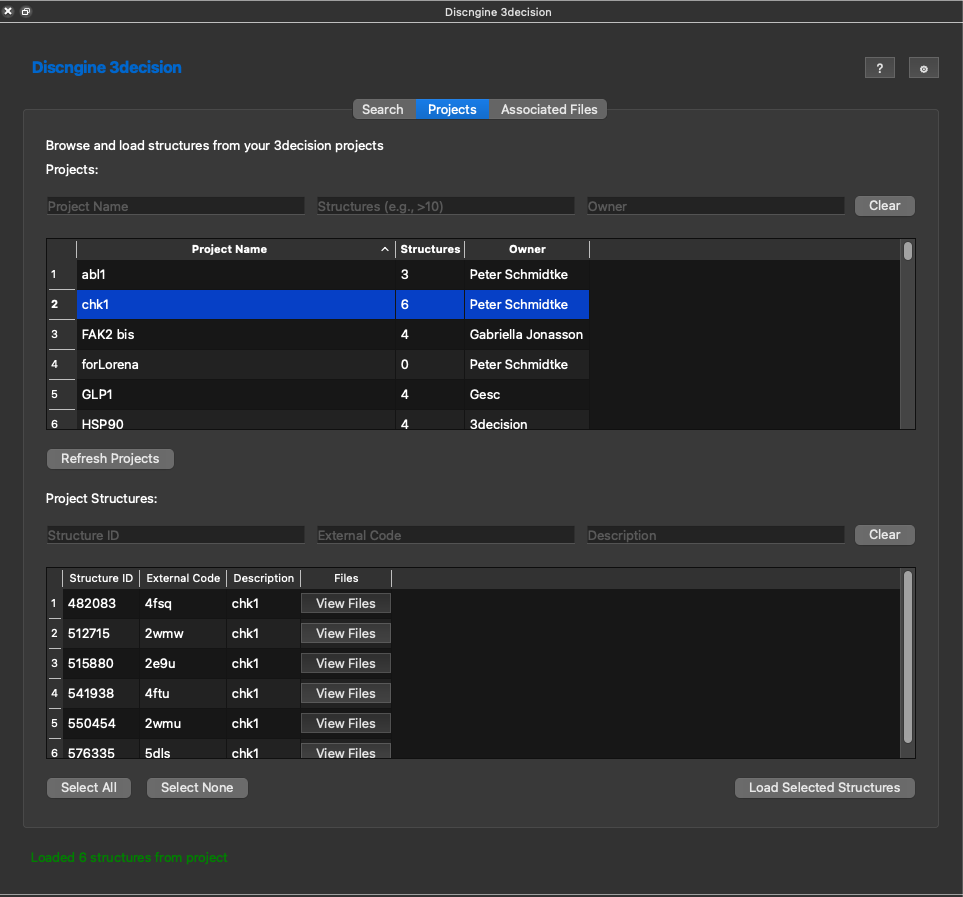
Task: Sort by Description column header
Action: [263, 578]
